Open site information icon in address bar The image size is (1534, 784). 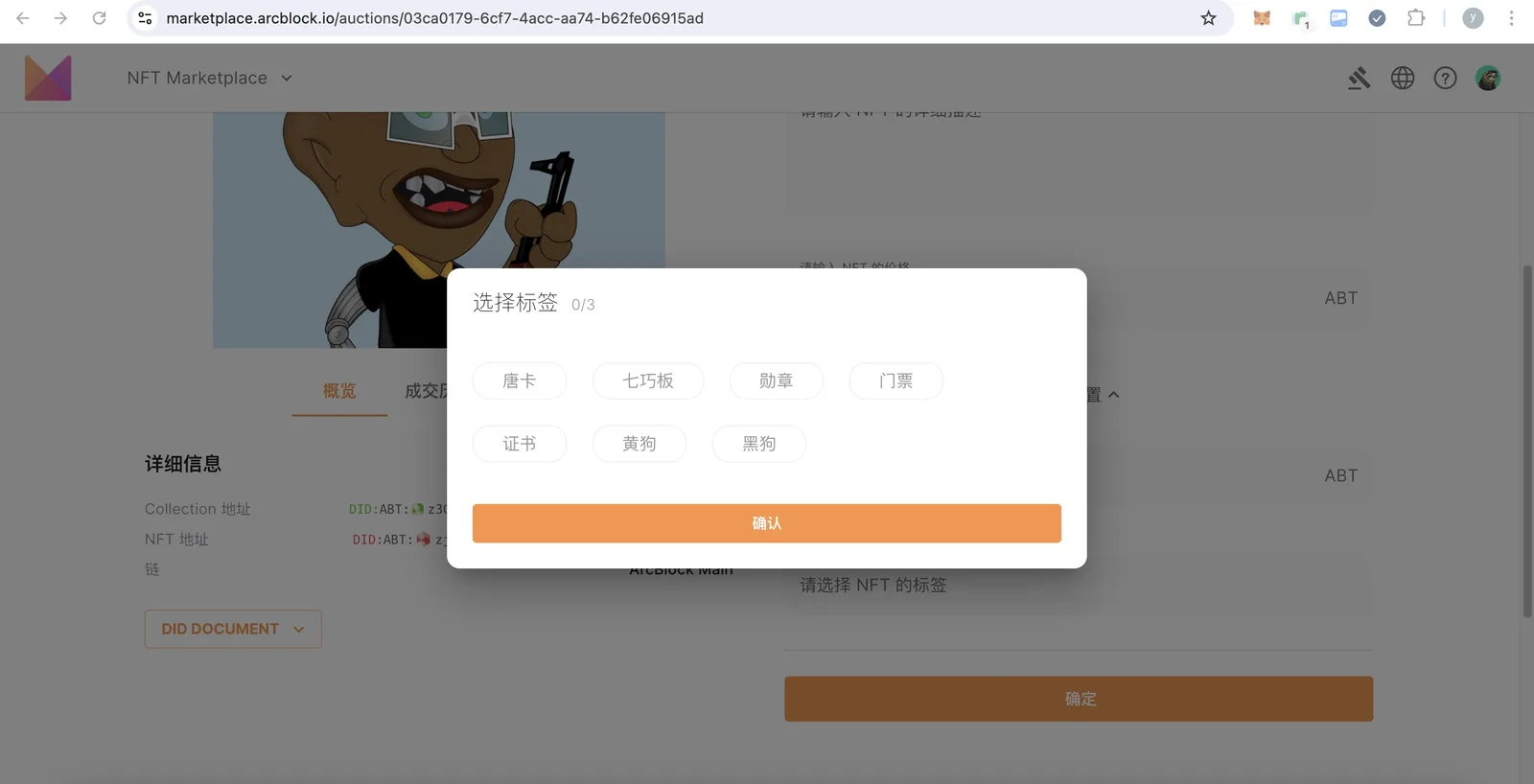[x=145, y=18]
